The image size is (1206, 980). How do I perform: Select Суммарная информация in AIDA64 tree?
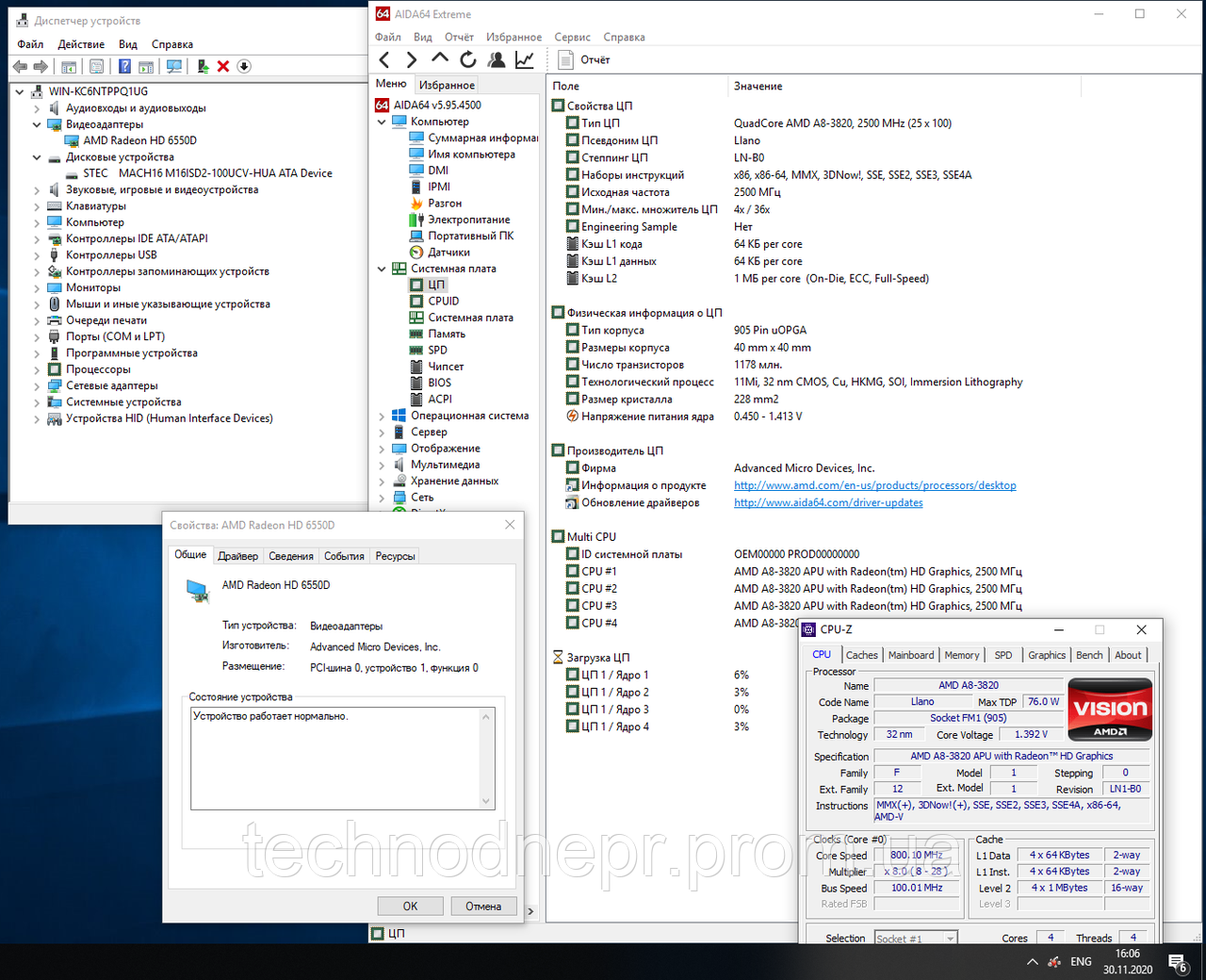(x=482, y=139)
